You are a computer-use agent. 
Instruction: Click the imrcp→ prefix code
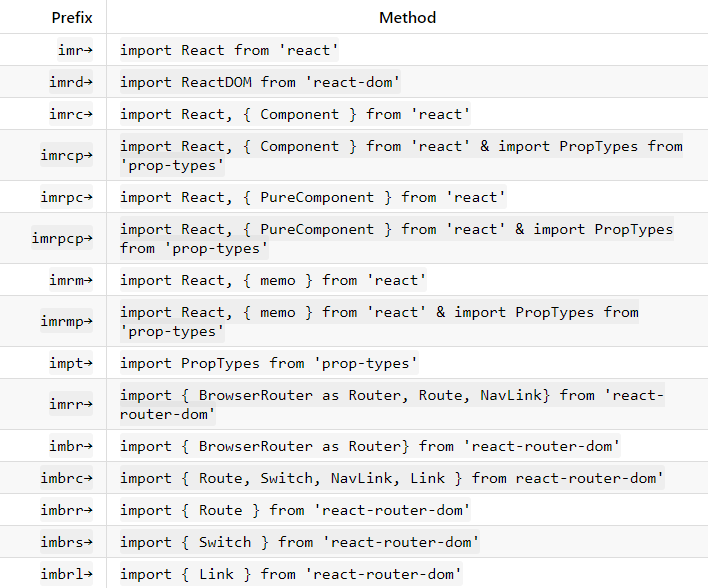click(x=66, y=155)
